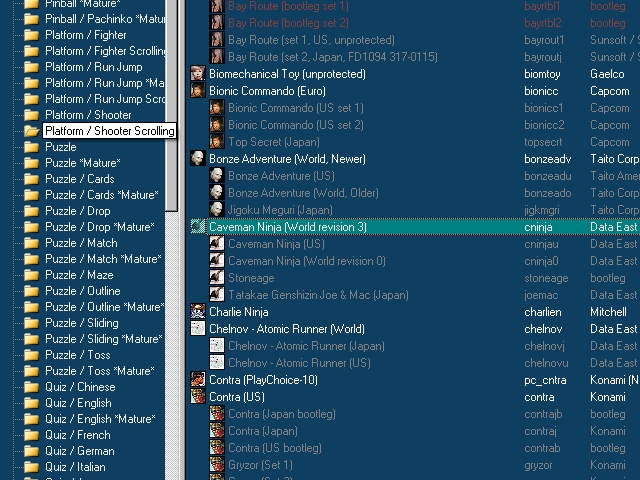
Task: Click icon beside Jigoku Meguri (Japan)
Action: [x=217, y=210]
